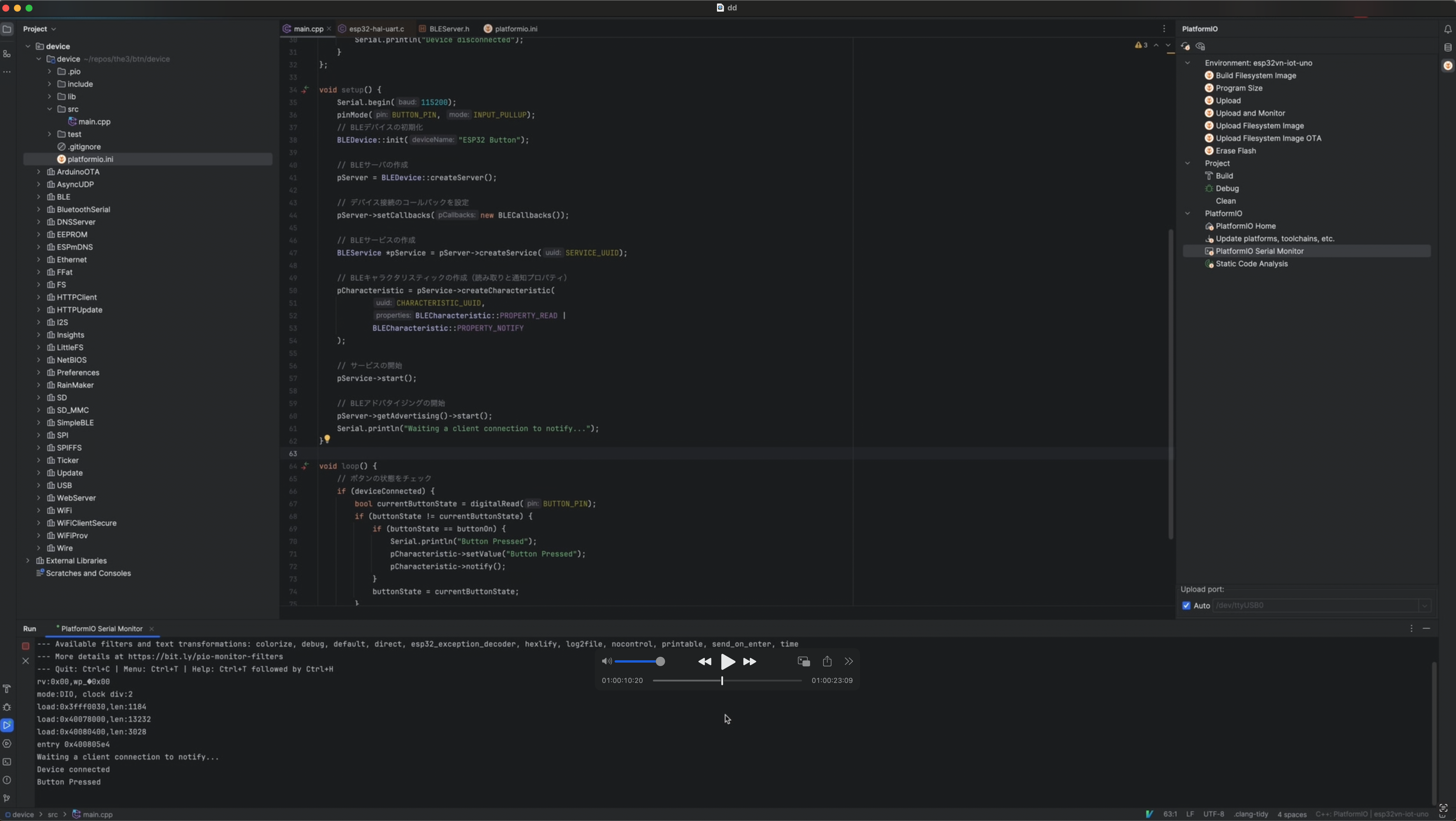Click the Project tool window folder icon
Viewport: 1456px width, 821px height.
[x=7, y=29]
